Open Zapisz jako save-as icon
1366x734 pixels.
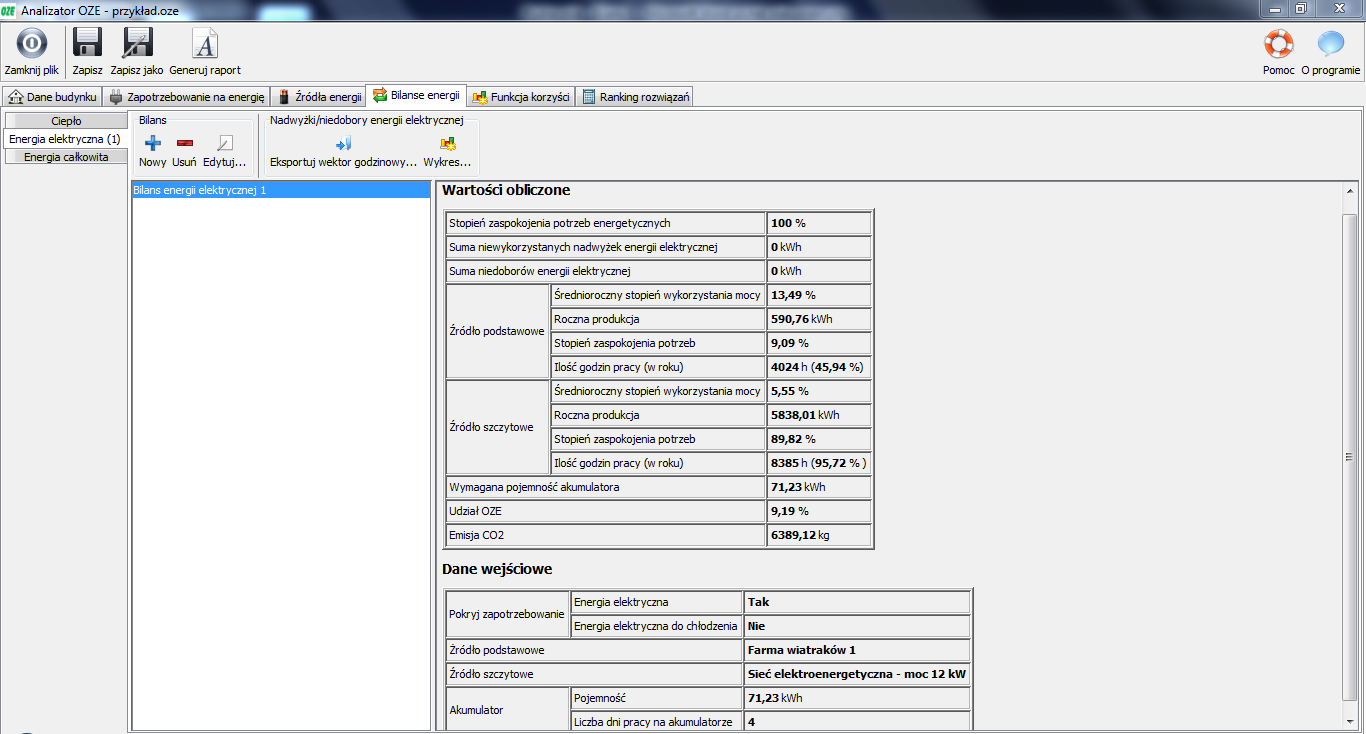(x=137, y=44)
